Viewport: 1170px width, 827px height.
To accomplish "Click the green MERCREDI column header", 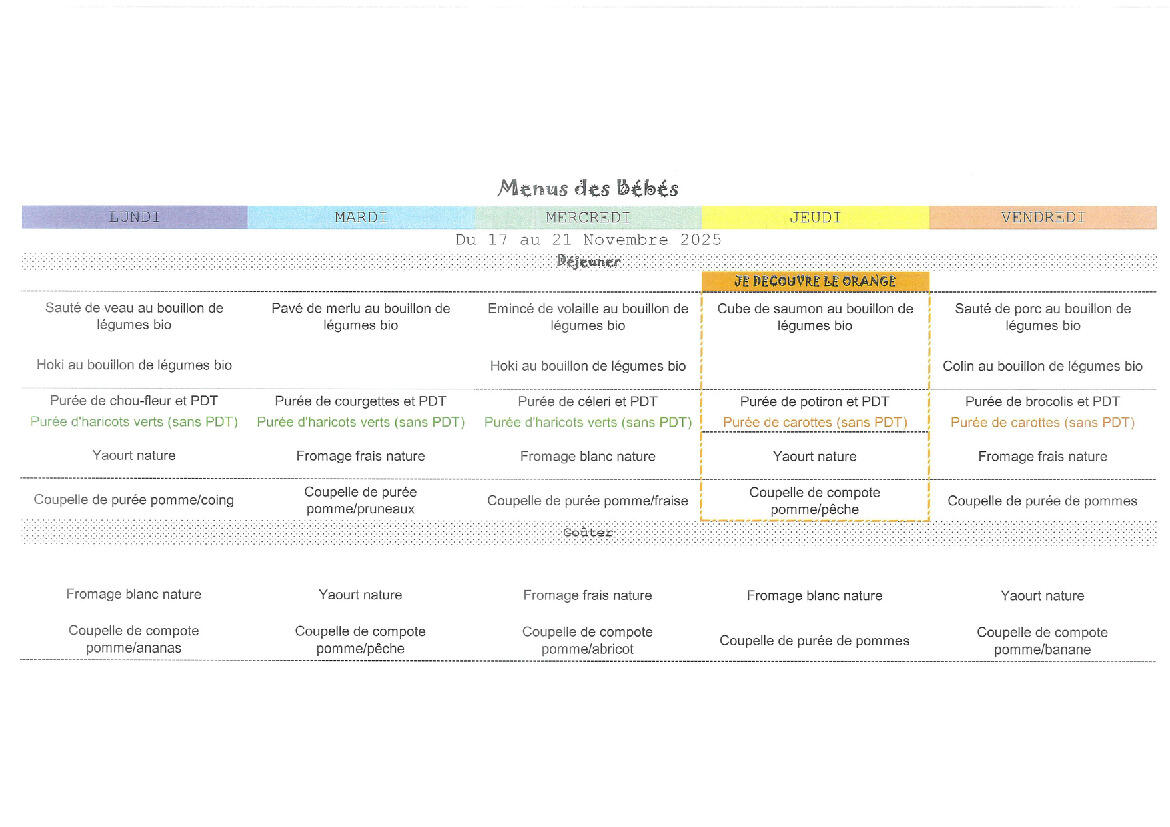I will point(588,217).
